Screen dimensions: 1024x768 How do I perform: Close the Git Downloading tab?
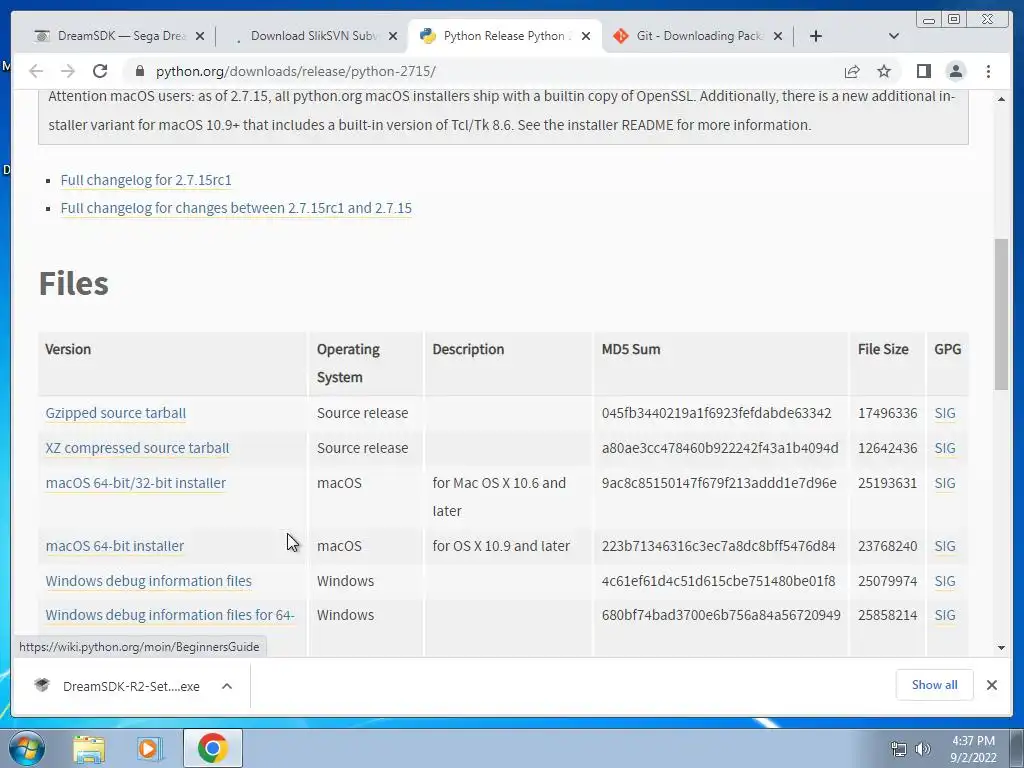point(778,36)
